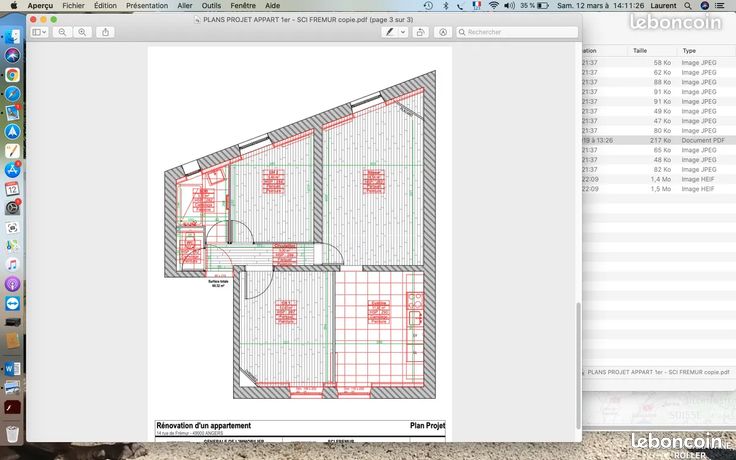
Task: Click the zoom in magnifier icon
Action: coord(82,32)
